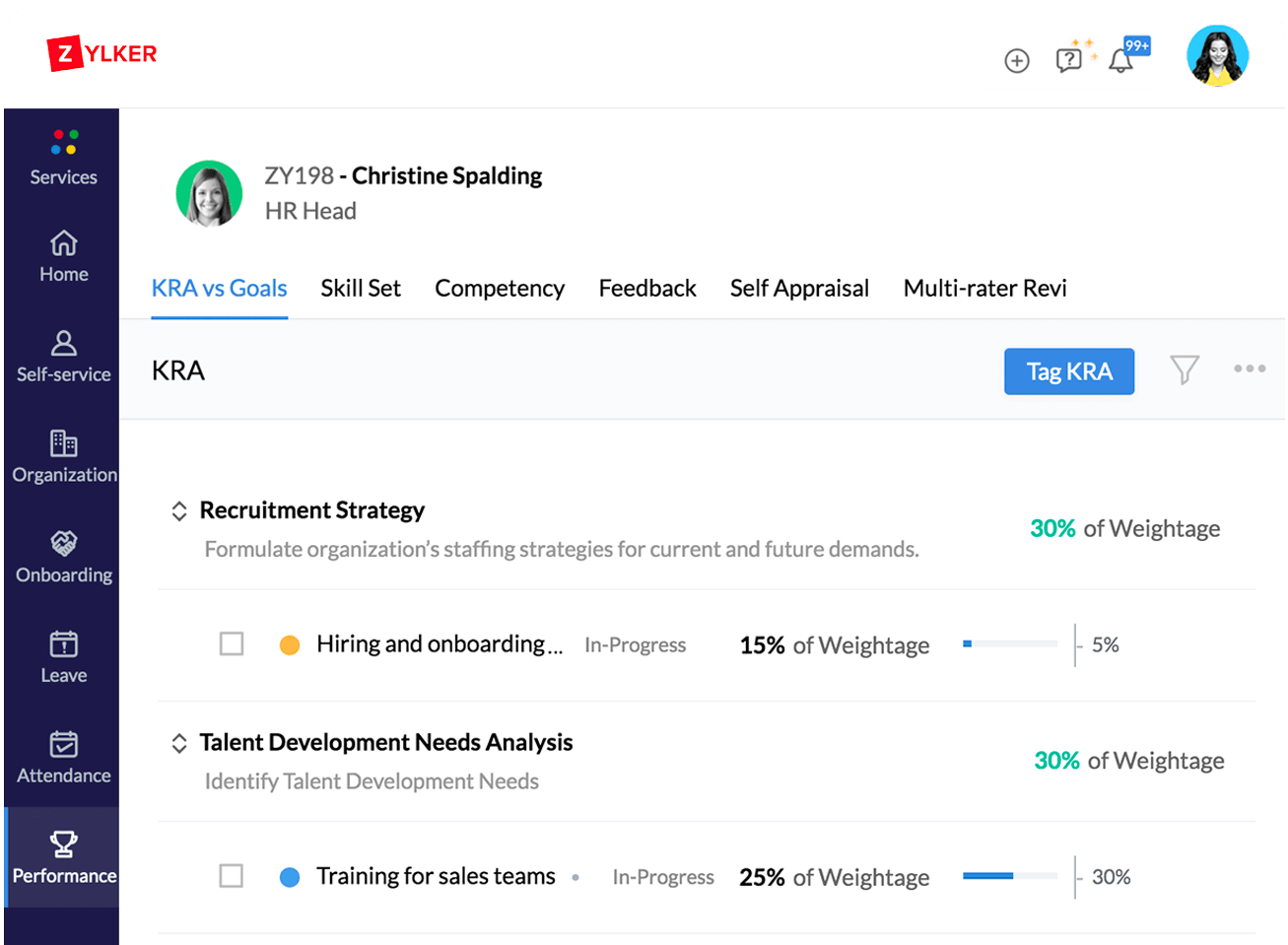Click the Zylker logo
Viewport: 1288px width, 945px height.
pyautogui.click(x=102, y=53)
